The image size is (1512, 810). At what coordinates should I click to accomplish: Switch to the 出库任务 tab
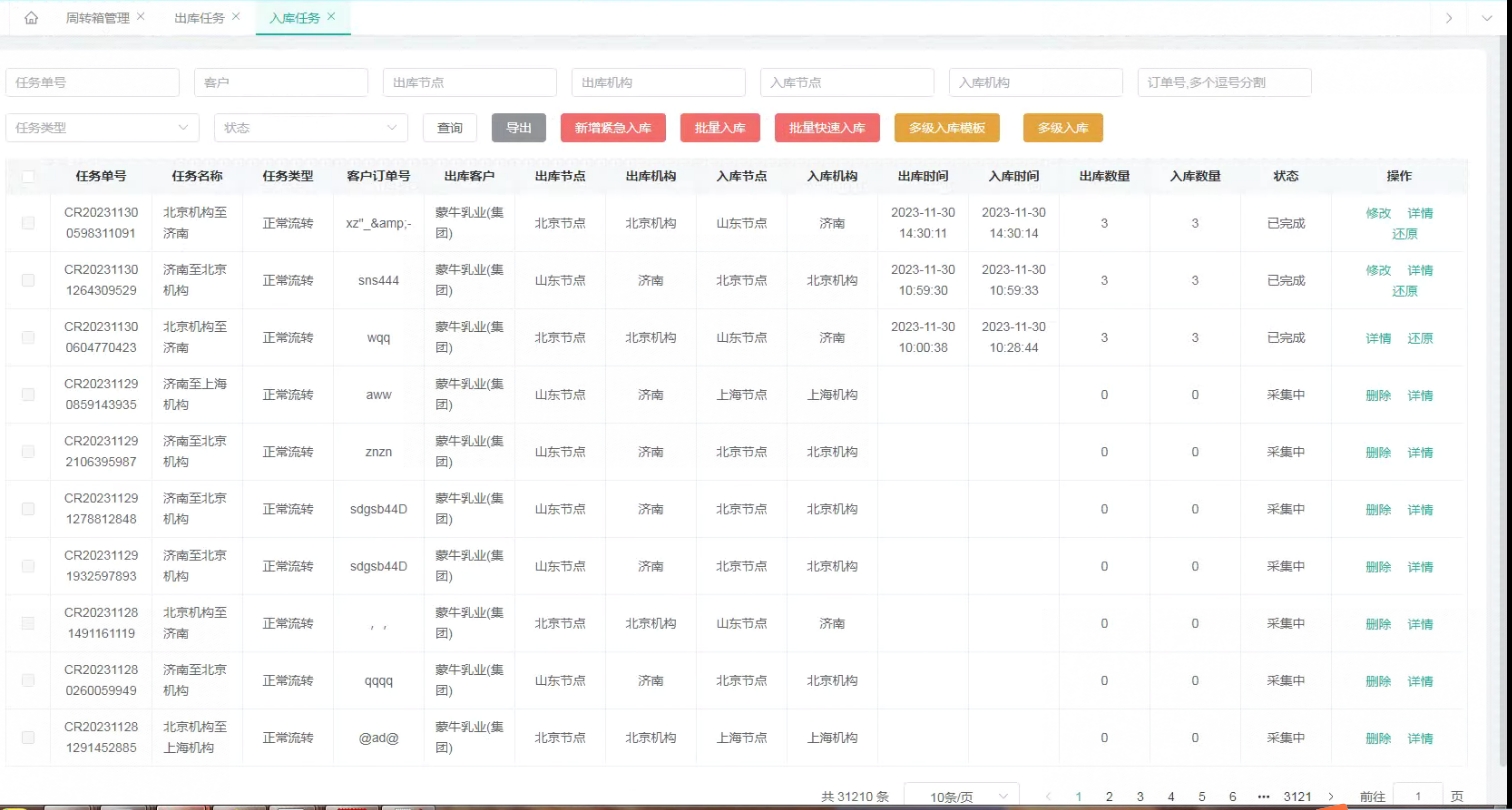coord(199,18)
